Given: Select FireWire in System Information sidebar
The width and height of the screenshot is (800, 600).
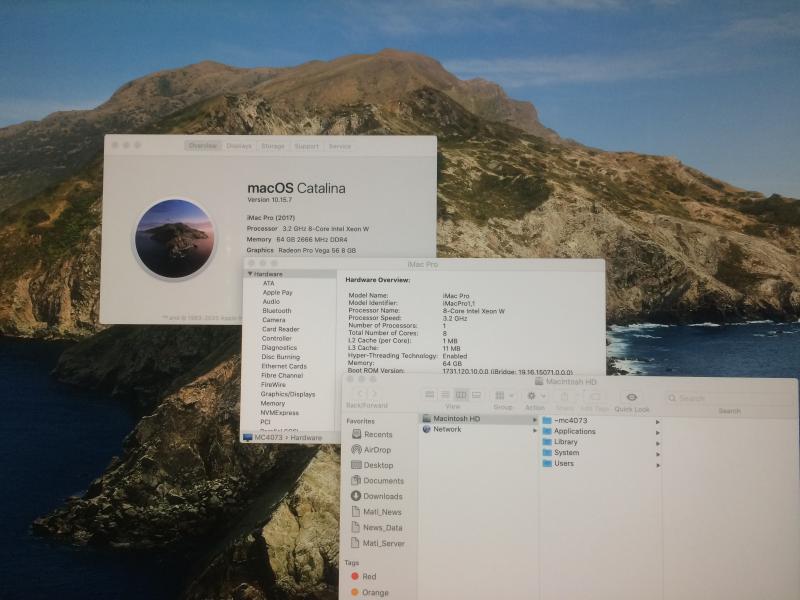Looking at the screenshot, I should pyautogui.click(x=273, y=385).
